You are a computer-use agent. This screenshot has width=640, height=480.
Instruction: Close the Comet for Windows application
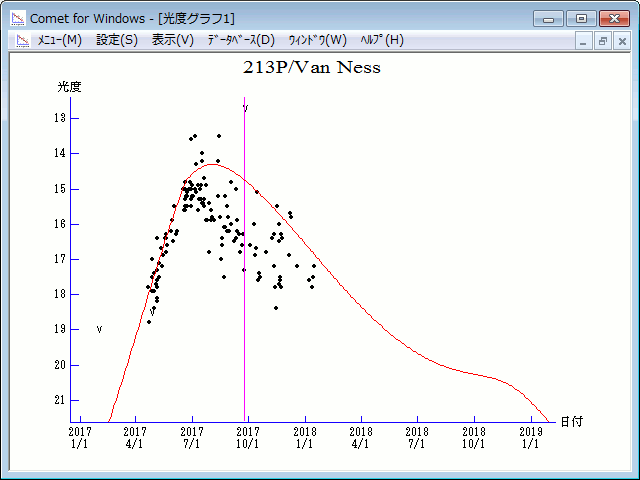613,18
